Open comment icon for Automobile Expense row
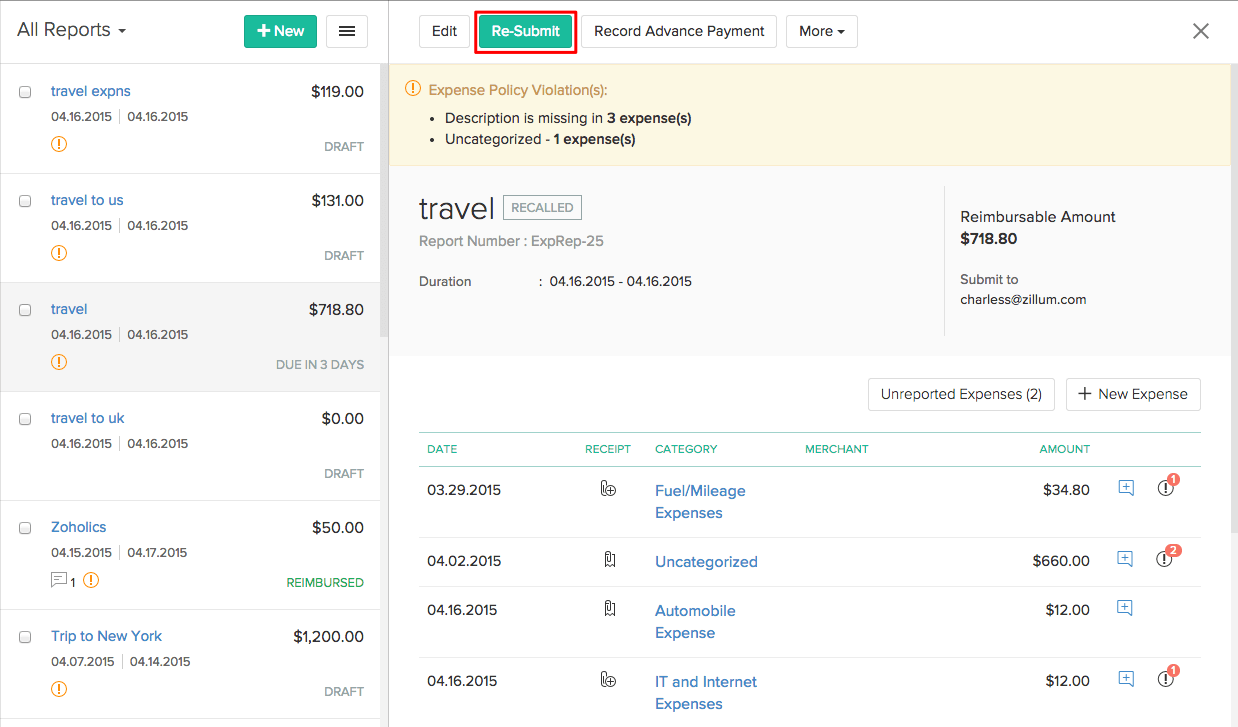This screenshot has width=1238, height=727. tap(1125, 608)
